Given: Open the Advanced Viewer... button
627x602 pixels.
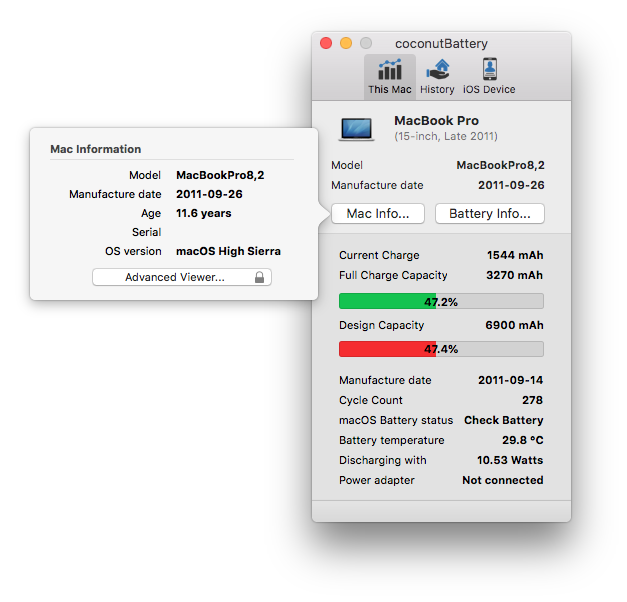Looking at the screenshot, I should [x=182, y=277].
